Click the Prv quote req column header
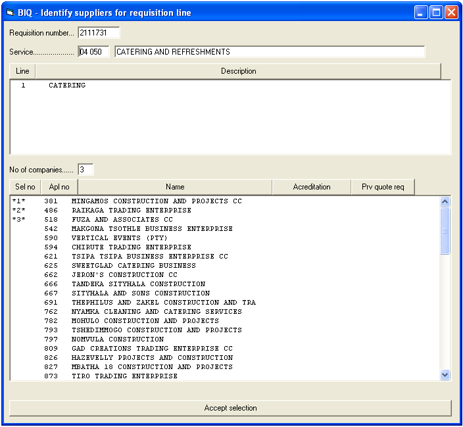The height and width of the screenshot is (427, 463). (x=383, y=187)
